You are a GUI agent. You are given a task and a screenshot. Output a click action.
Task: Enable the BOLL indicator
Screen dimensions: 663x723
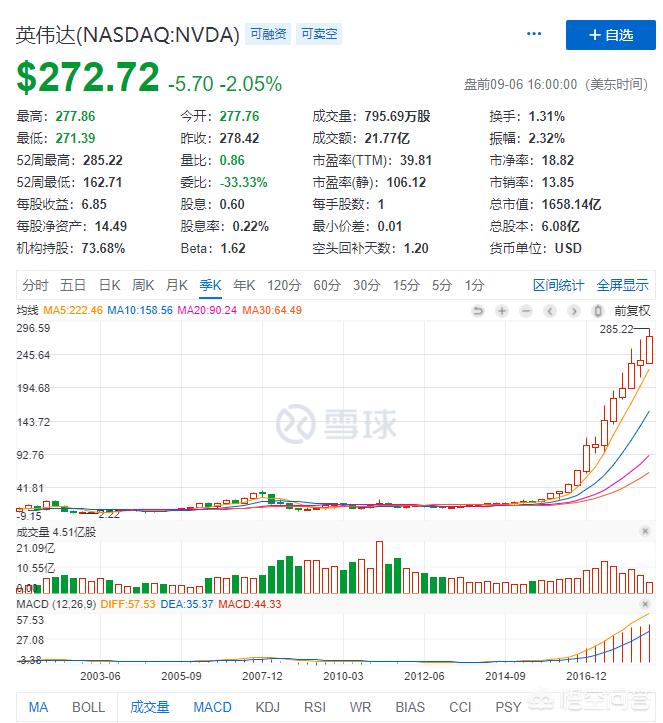pyautogui.click(x=88, y=707)
